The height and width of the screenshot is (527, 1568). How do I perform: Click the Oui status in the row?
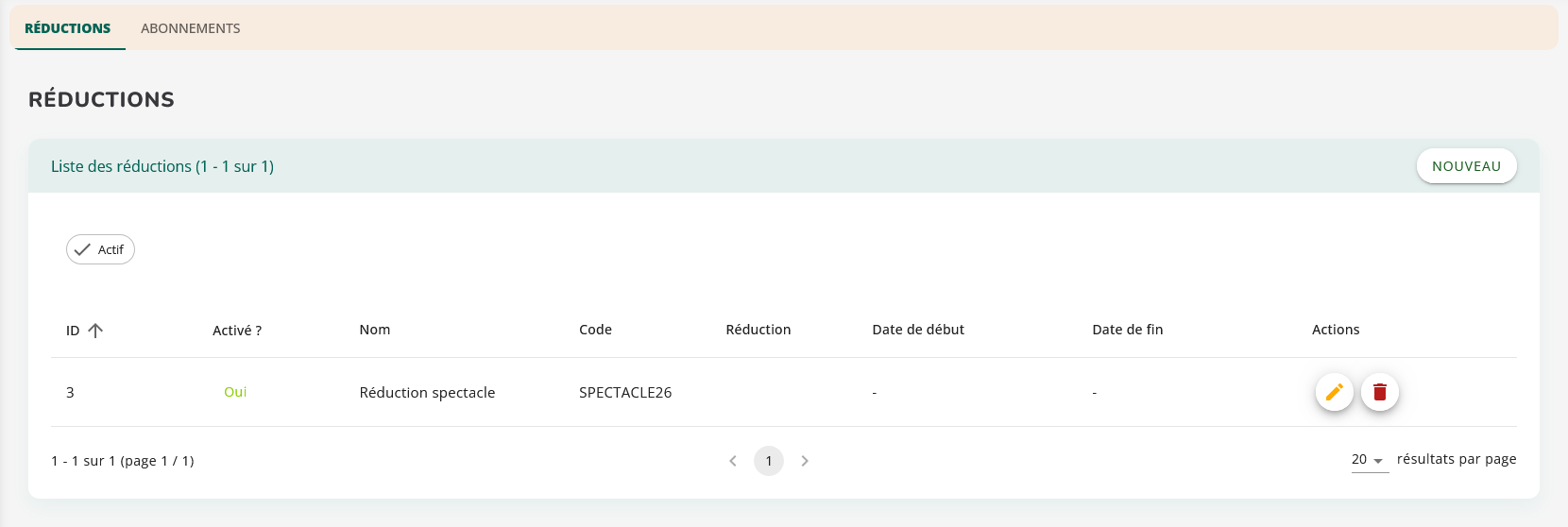click(235, 392)
